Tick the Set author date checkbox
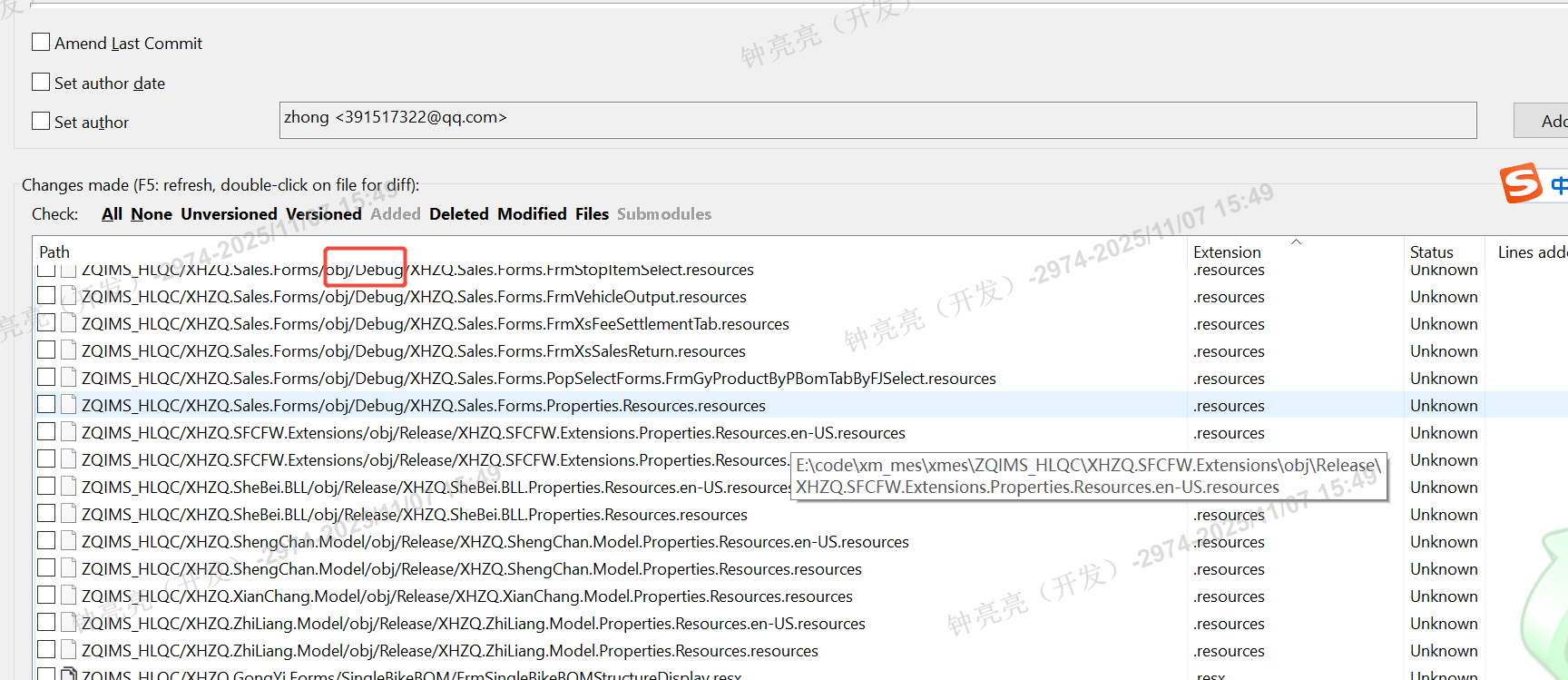The width and height of the screenshot is (1568, 680). tap(41, 82)
